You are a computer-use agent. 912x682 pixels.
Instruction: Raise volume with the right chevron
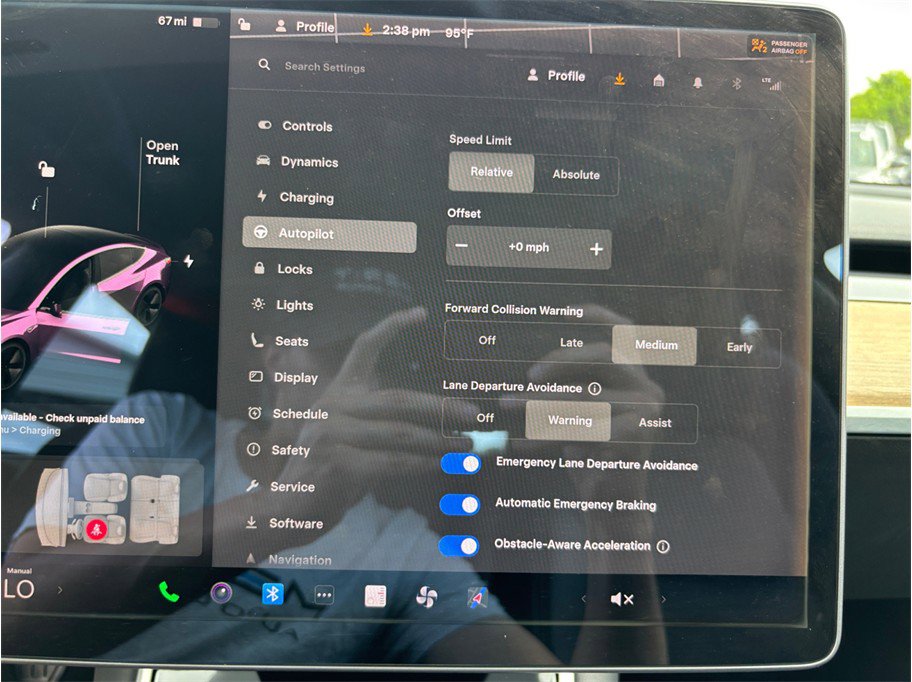click(x=662, y=598)
